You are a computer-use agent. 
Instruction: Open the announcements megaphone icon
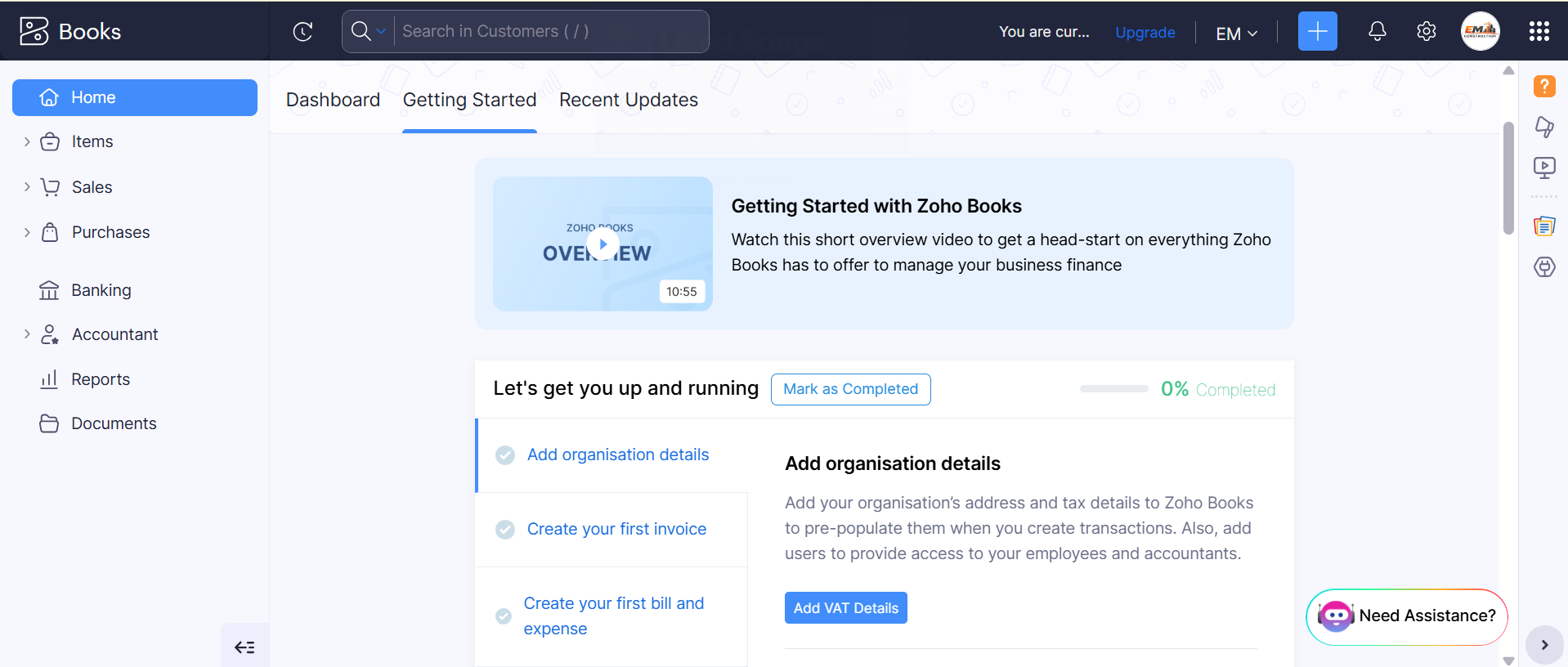click(1543, 127)
